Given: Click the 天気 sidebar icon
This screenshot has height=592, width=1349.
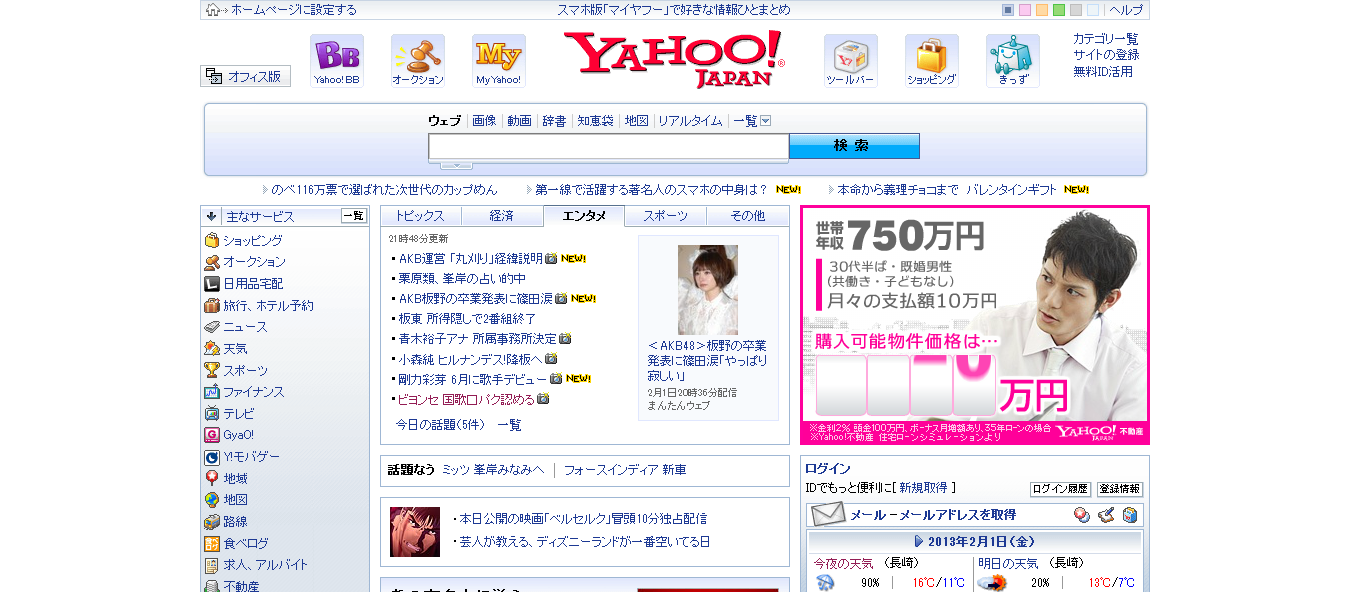Looking at the screenshot, I should [212, 349].
